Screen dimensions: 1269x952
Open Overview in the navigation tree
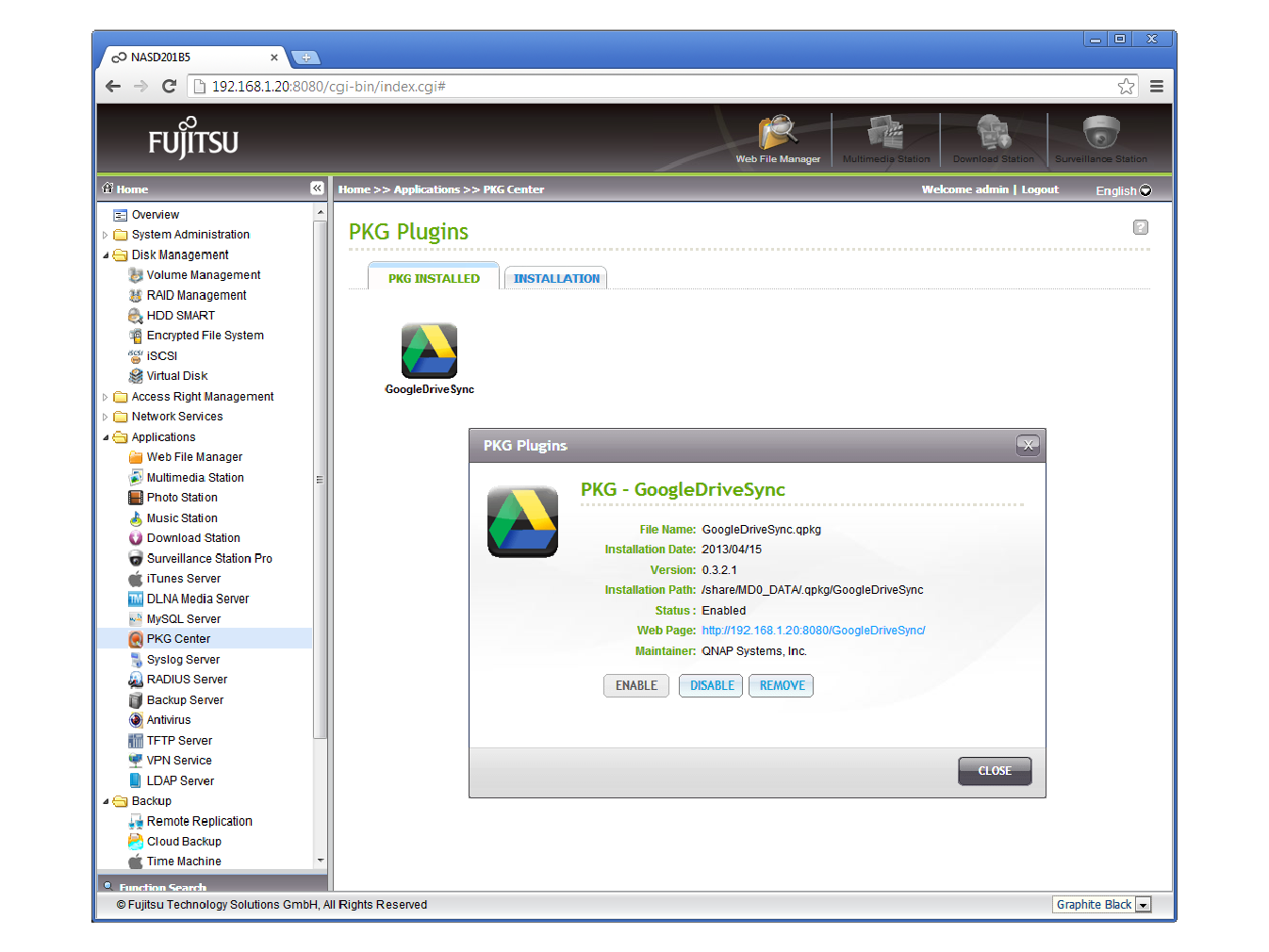click(156, 215)
